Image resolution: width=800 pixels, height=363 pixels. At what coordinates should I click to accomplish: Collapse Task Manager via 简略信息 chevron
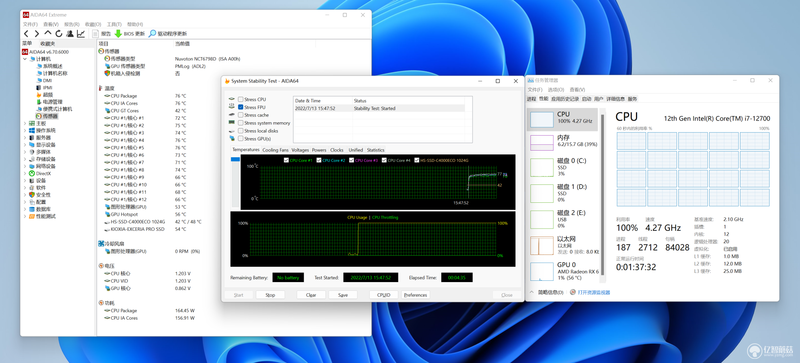click(533, 293)
